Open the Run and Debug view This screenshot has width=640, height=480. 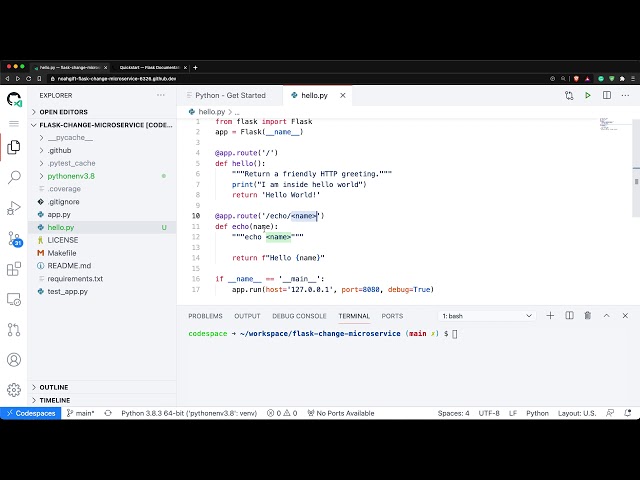click(x=14, y=208)
